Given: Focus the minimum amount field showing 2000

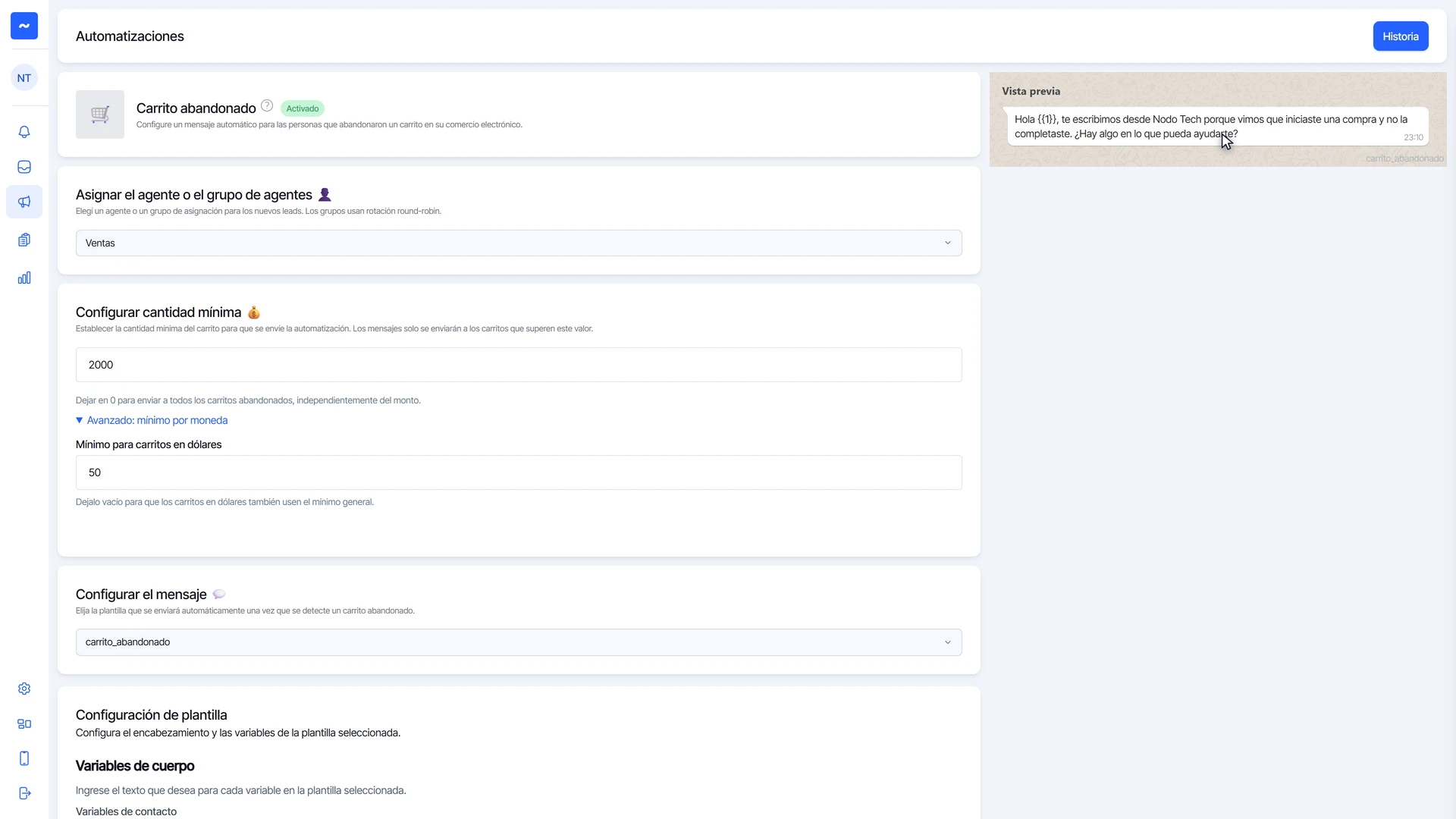Looking at the screenshot, I should pyautogui.click(x=519, y=365).
